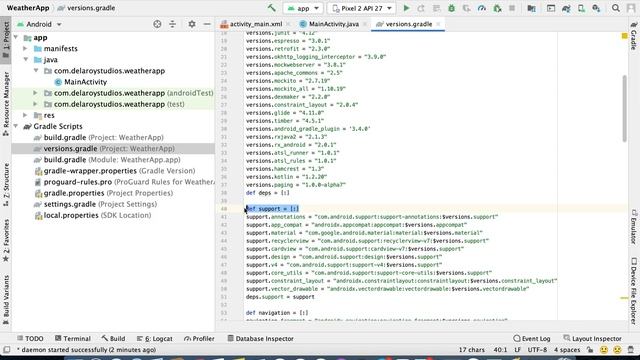Collapse the java folder

(26, 60)
